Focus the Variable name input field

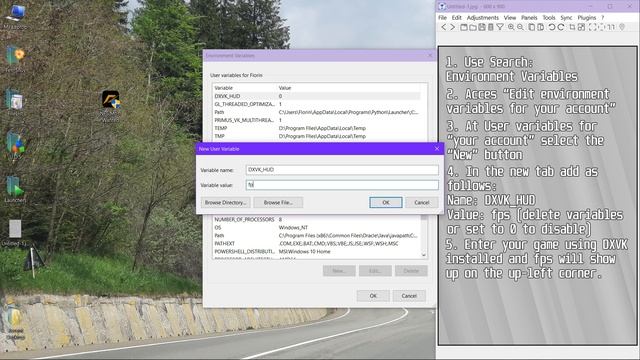point(342,169)
